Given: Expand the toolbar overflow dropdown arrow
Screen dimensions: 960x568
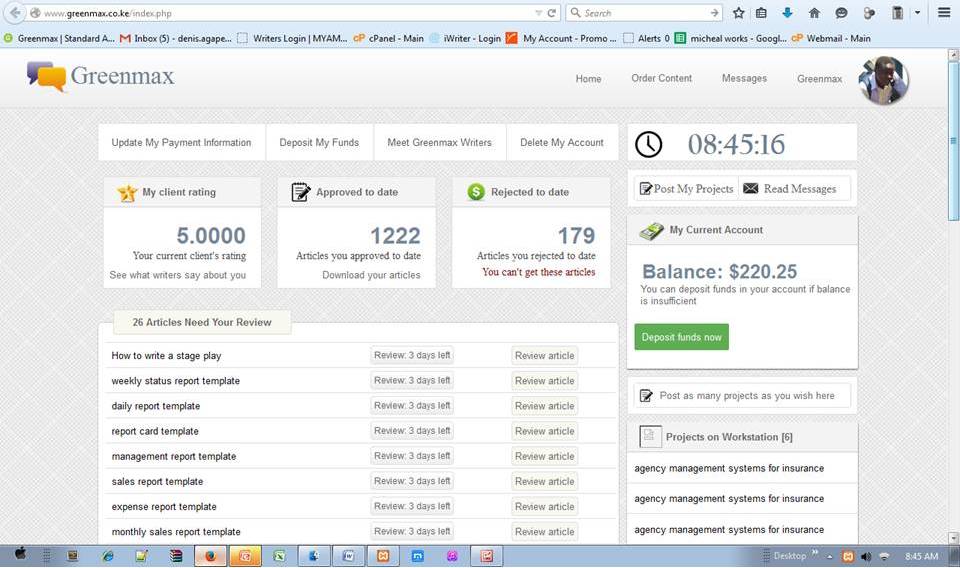Looking at the screenshot, I should [917, 13].
